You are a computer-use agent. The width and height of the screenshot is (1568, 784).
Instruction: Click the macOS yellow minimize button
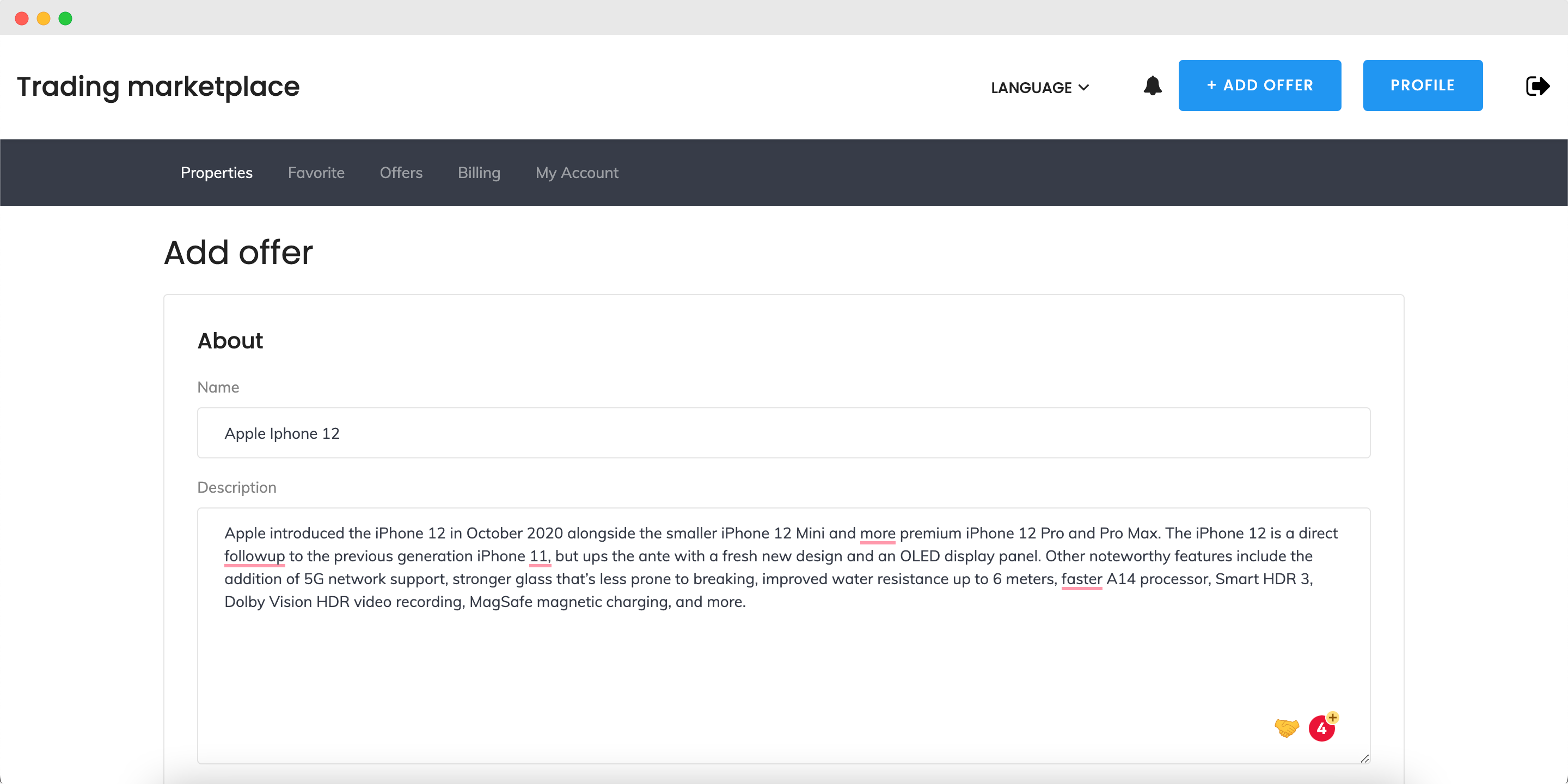pyautogui.click(x=43, y=19)
